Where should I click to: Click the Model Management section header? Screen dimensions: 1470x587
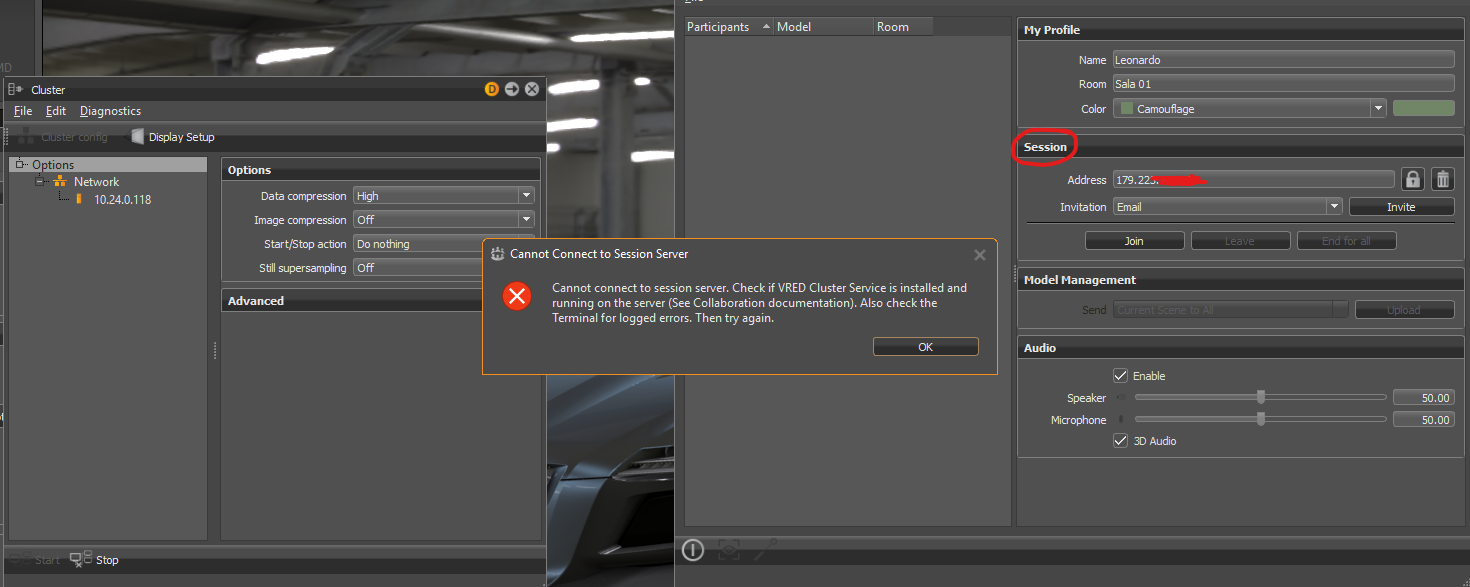[x=1240, y=280]
